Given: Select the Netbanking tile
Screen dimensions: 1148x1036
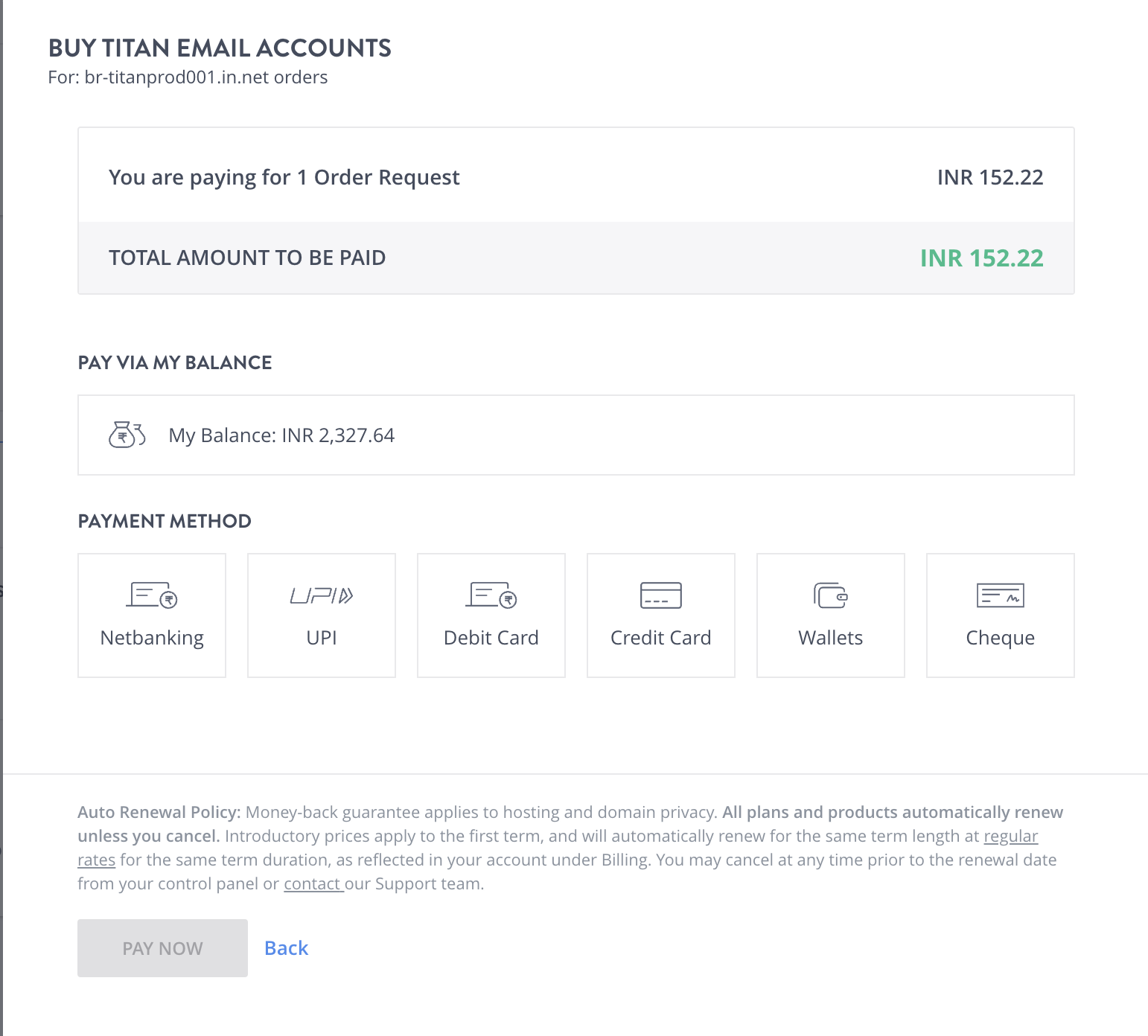Looking at the screenshot, I should 151,615.
